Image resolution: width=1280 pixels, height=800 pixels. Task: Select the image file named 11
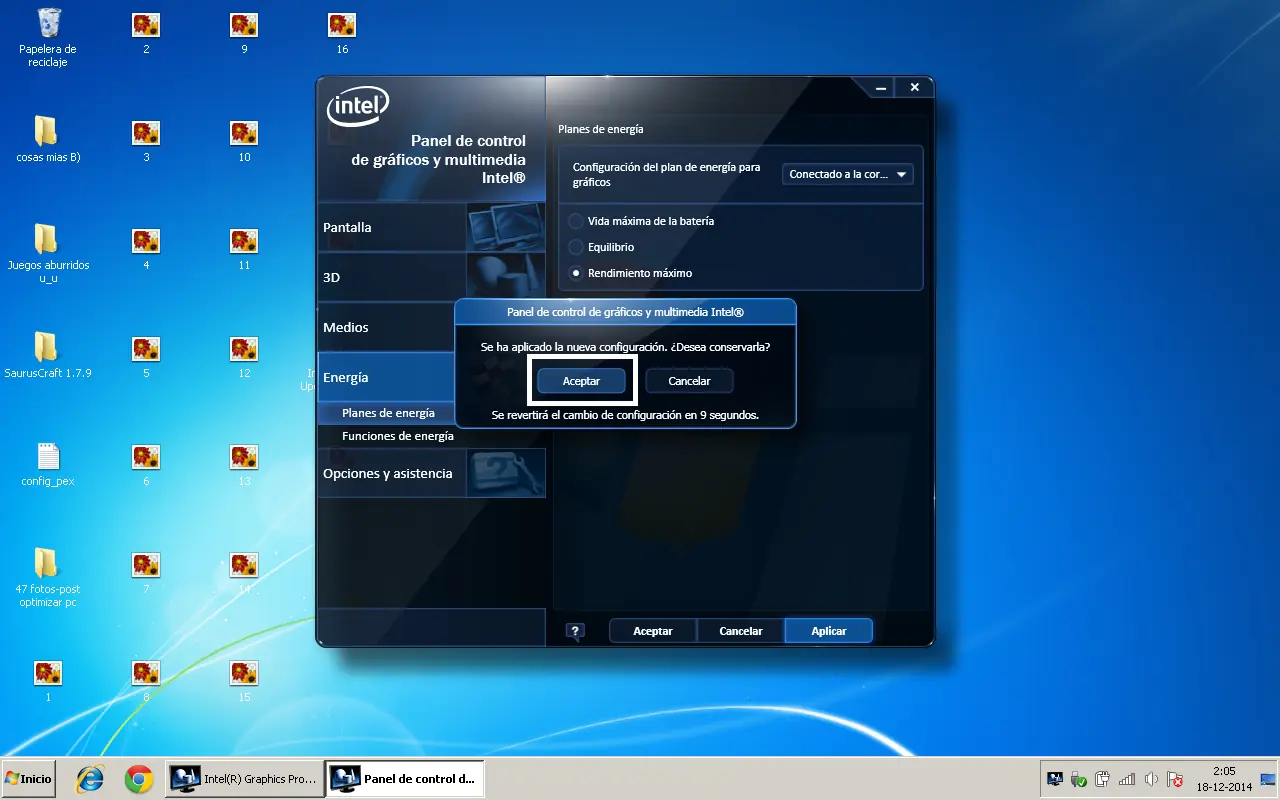244,248
